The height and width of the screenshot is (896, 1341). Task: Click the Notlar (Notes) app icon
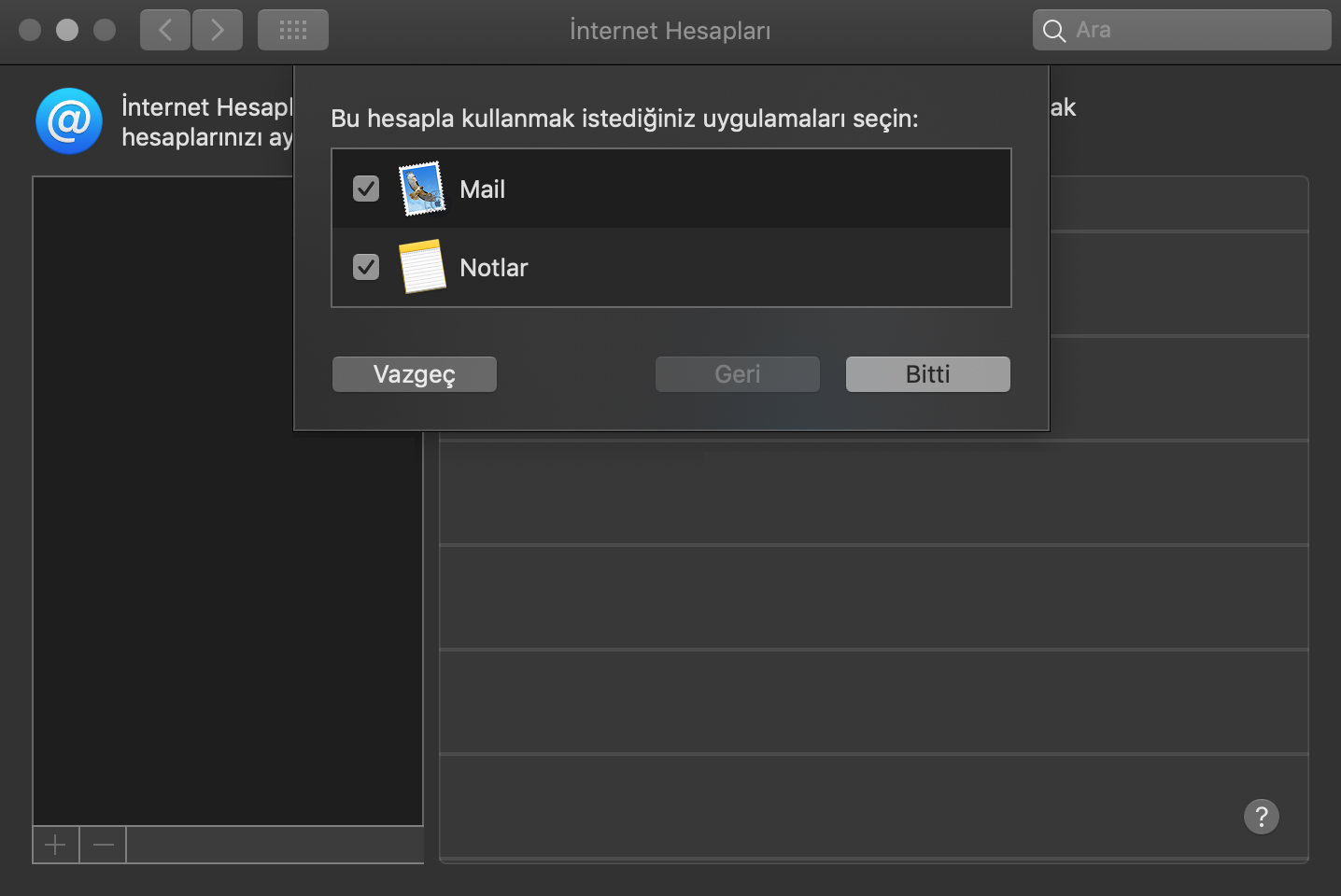422,267
